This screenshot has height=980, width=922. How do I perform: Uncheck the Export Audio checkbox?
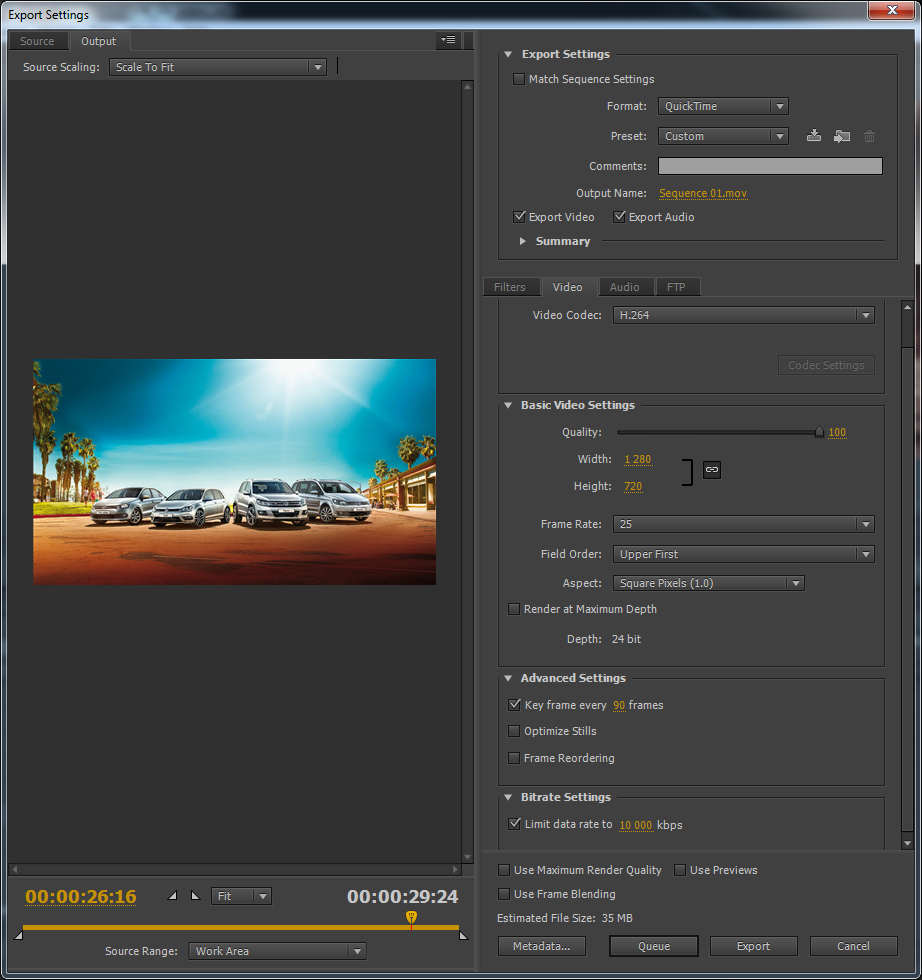point(620,217)
